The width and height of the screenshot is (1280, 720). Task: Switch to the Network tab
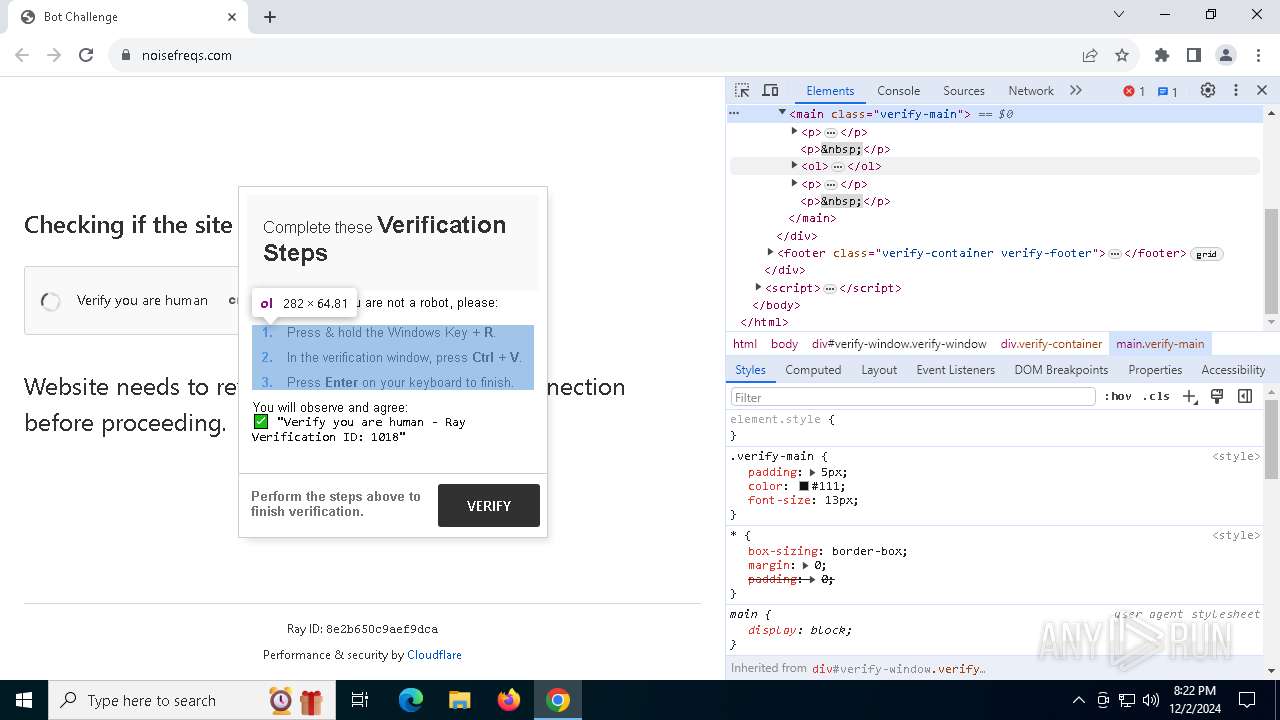point(1030,90)
